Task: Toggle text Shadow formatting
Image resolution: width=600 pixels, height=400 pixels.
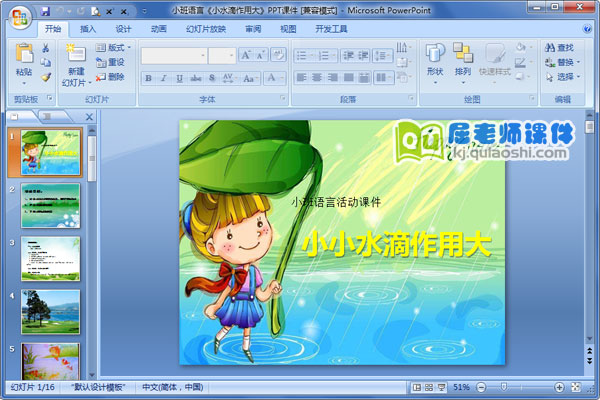Action: [212, 78]
